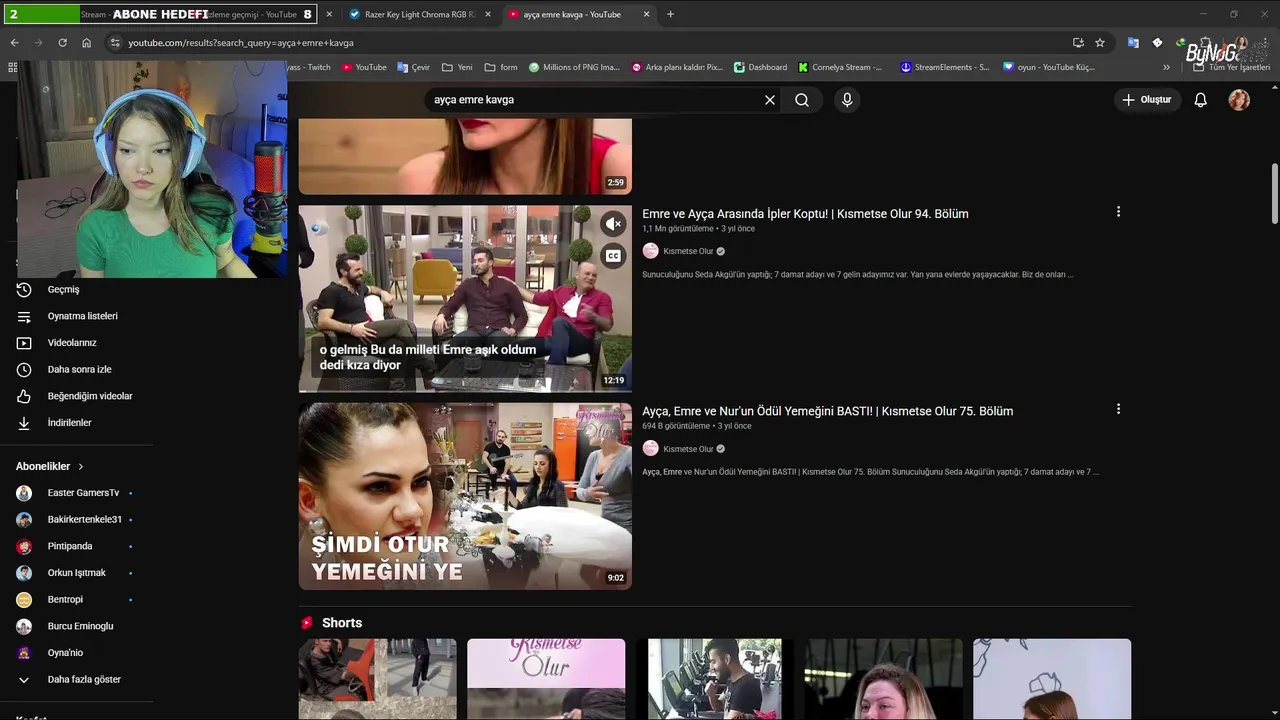The image size is (1280, 720).
Task: Expand Abonelikler section arrow
Action: 81,466
